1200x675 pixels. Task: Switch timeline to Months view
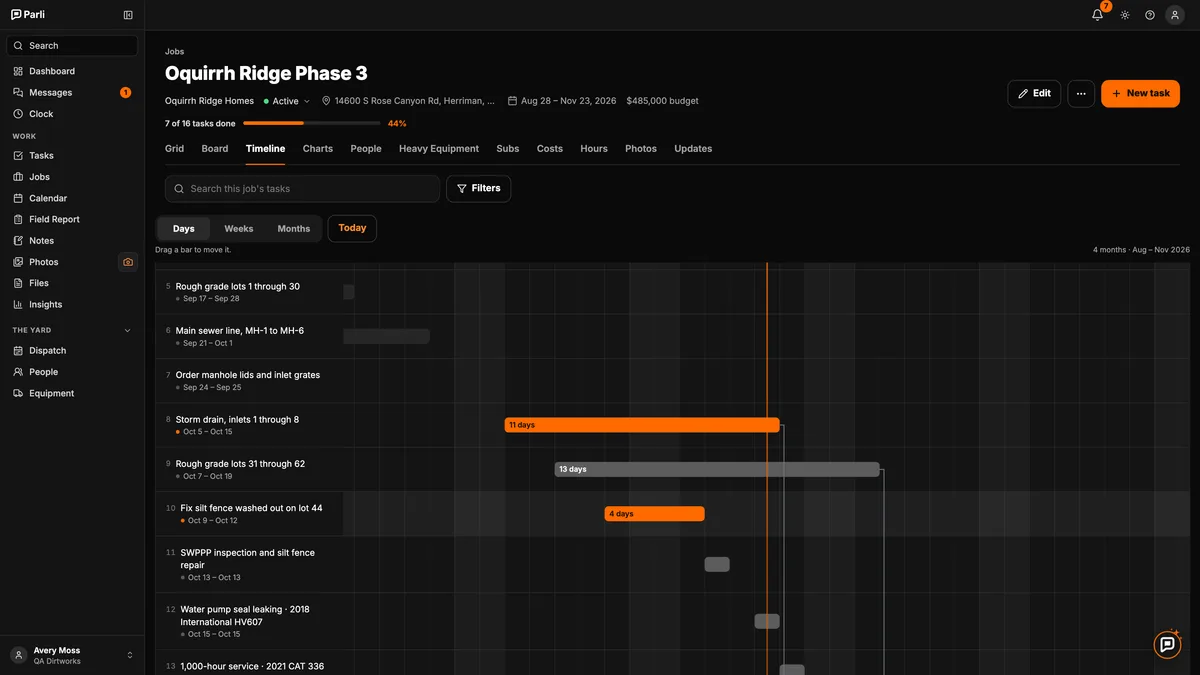tap(294, 229)
